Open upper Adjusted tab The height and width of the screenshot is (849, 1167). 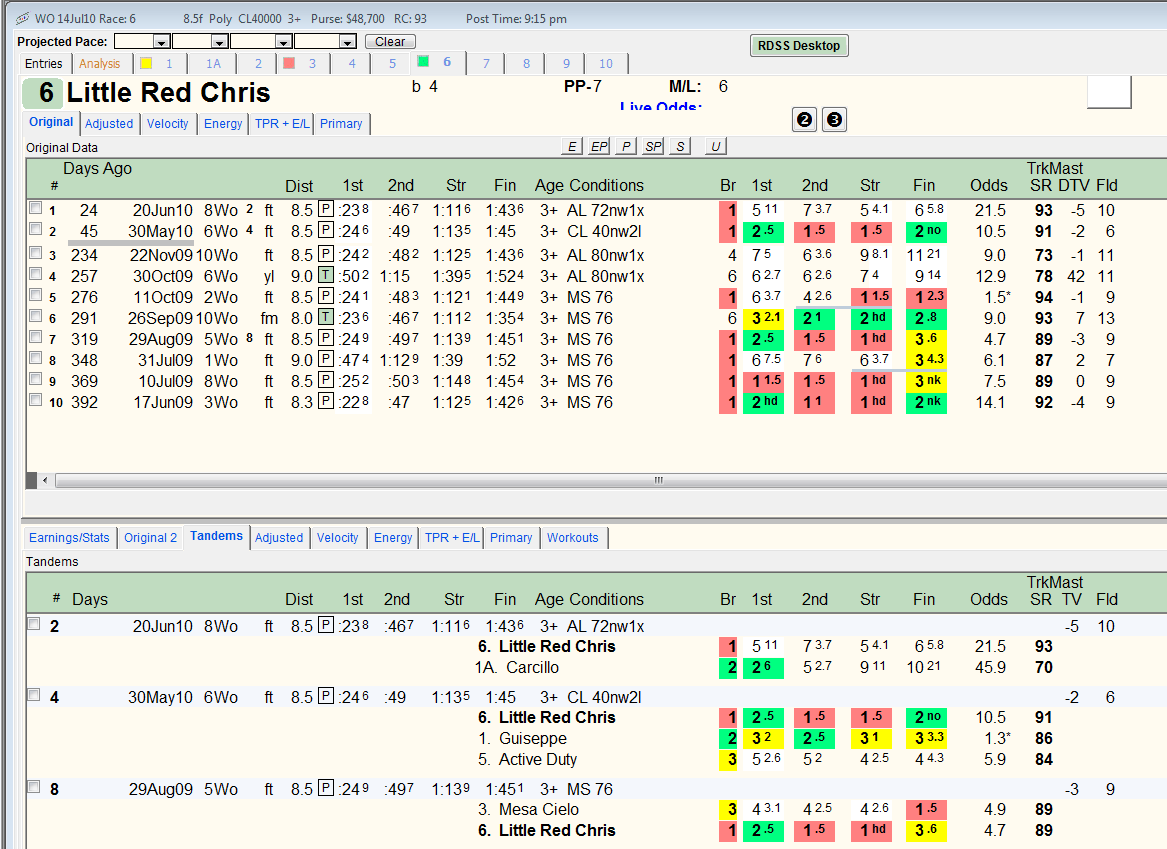click(109, 124)
